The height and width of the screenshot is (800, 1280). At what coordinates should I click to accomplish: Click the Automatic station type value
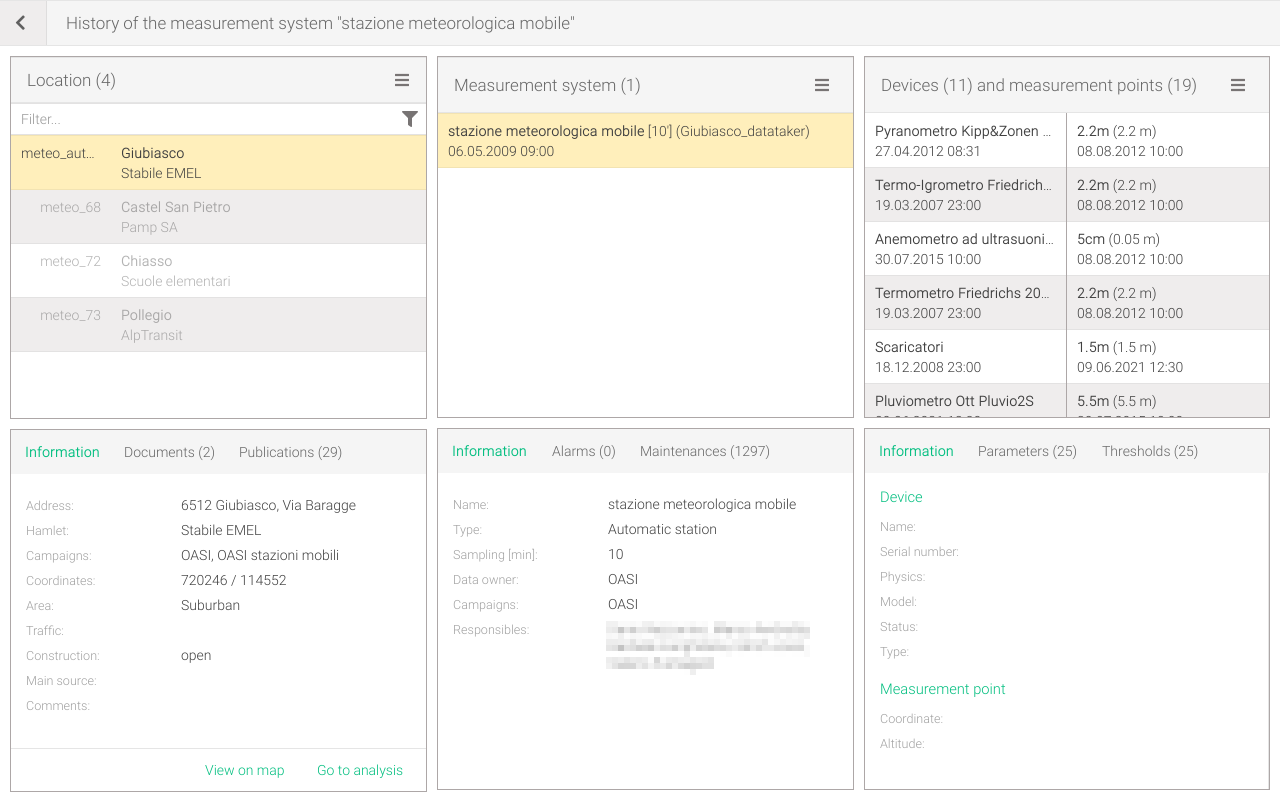coord(662,529)
